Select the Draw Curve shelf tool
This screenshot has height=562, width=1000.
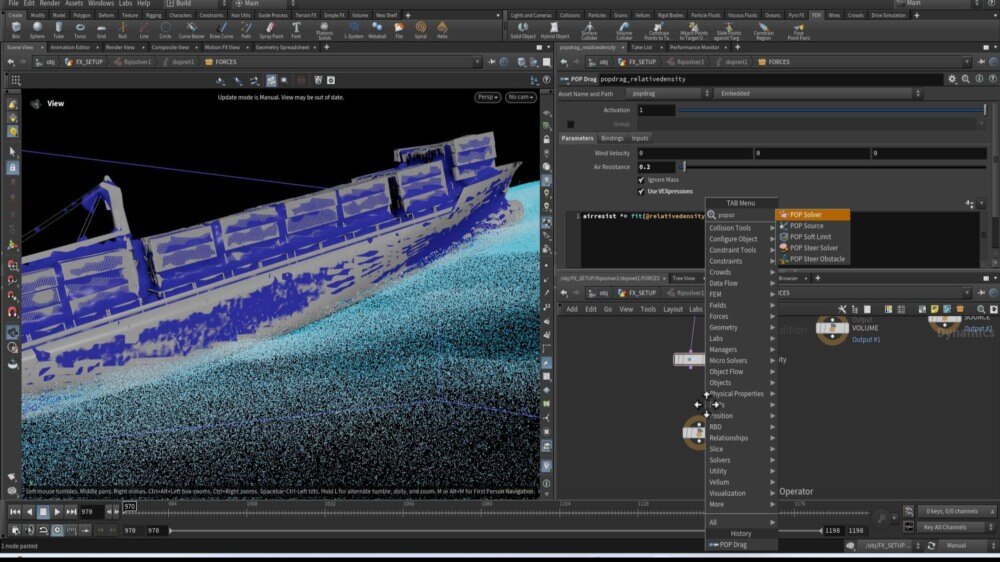pyautogui.click(x=221, y=29)
